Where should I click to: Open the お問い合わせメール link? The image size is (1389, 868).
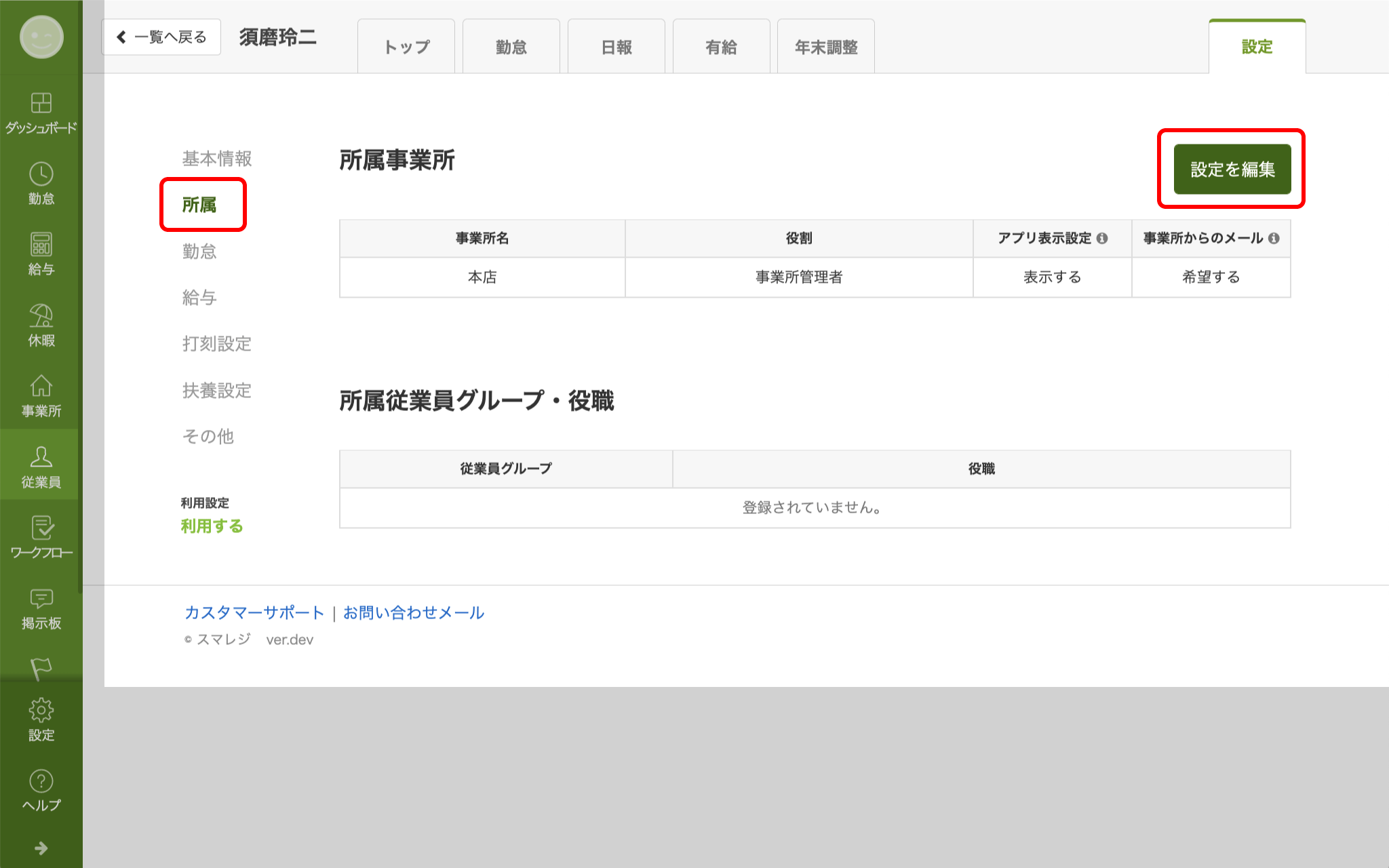tap(414, 613)
